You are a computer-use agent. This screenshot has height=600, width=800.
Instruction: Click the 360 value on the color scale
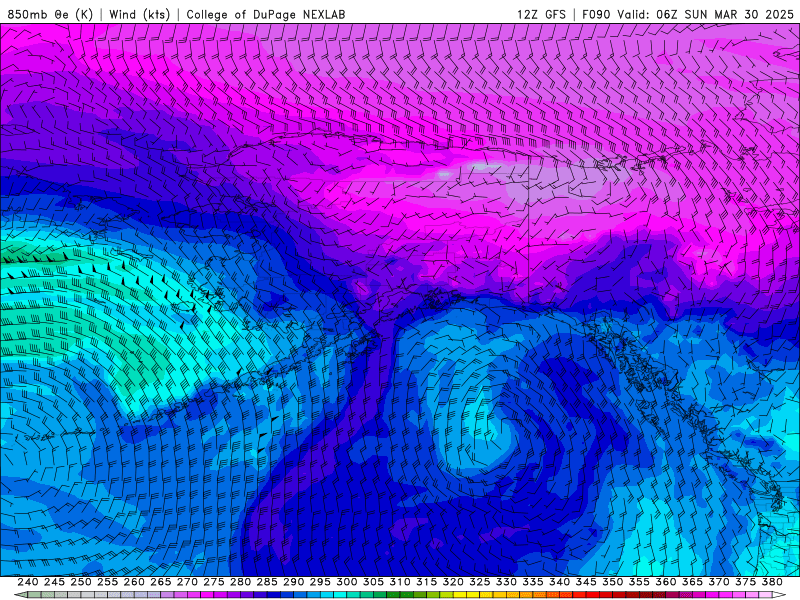click(x=665, y=582)
